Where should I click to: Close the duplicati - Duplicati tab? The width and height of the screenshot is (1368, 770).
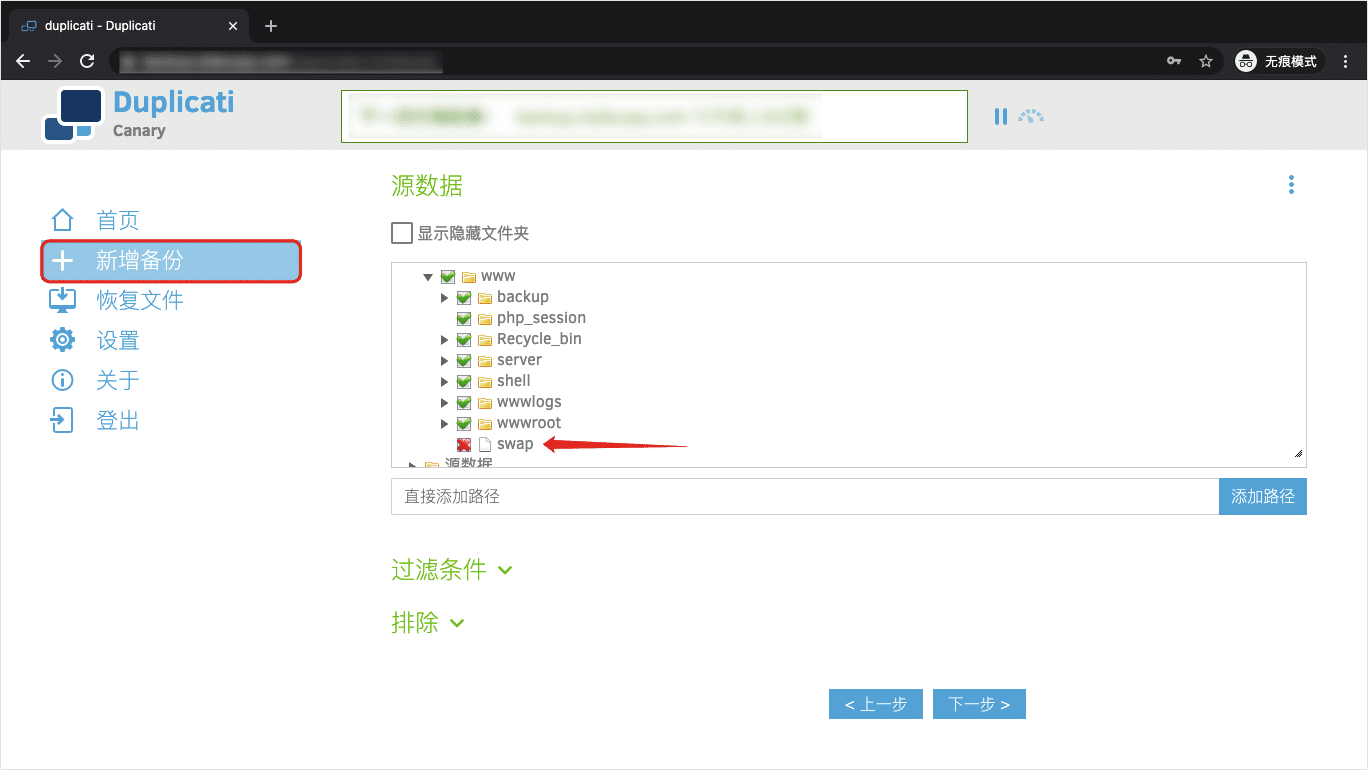(x=233, y=26)
